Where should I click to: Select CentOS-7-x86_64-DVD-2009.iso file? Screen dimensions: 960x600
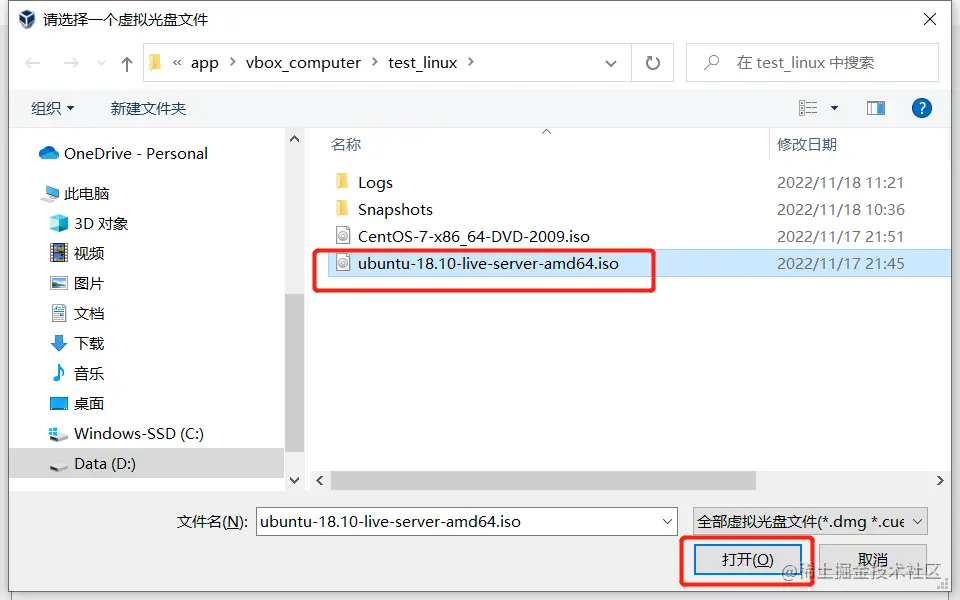click(x=474, y=236)
